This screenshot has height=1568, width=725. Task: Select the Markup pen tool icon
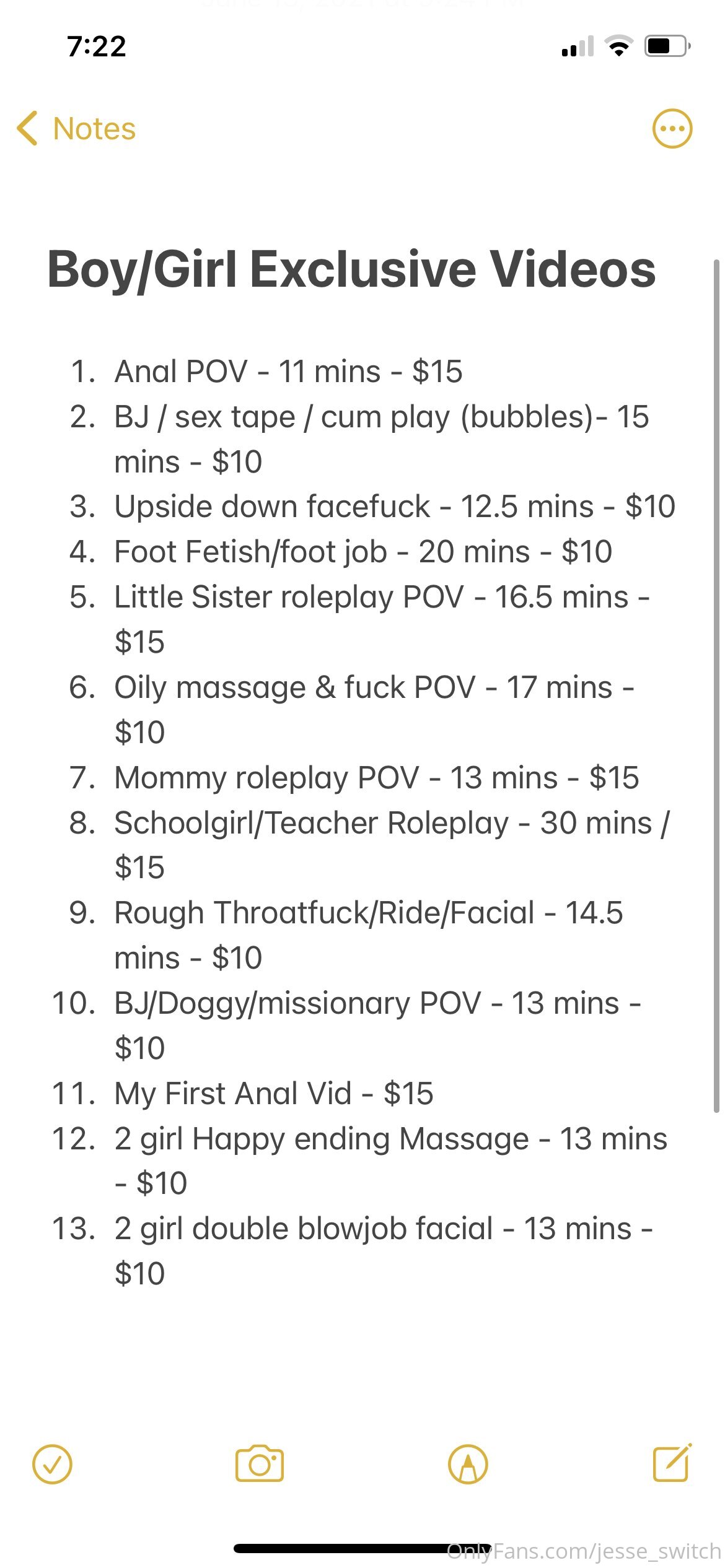pos(468,1465)
